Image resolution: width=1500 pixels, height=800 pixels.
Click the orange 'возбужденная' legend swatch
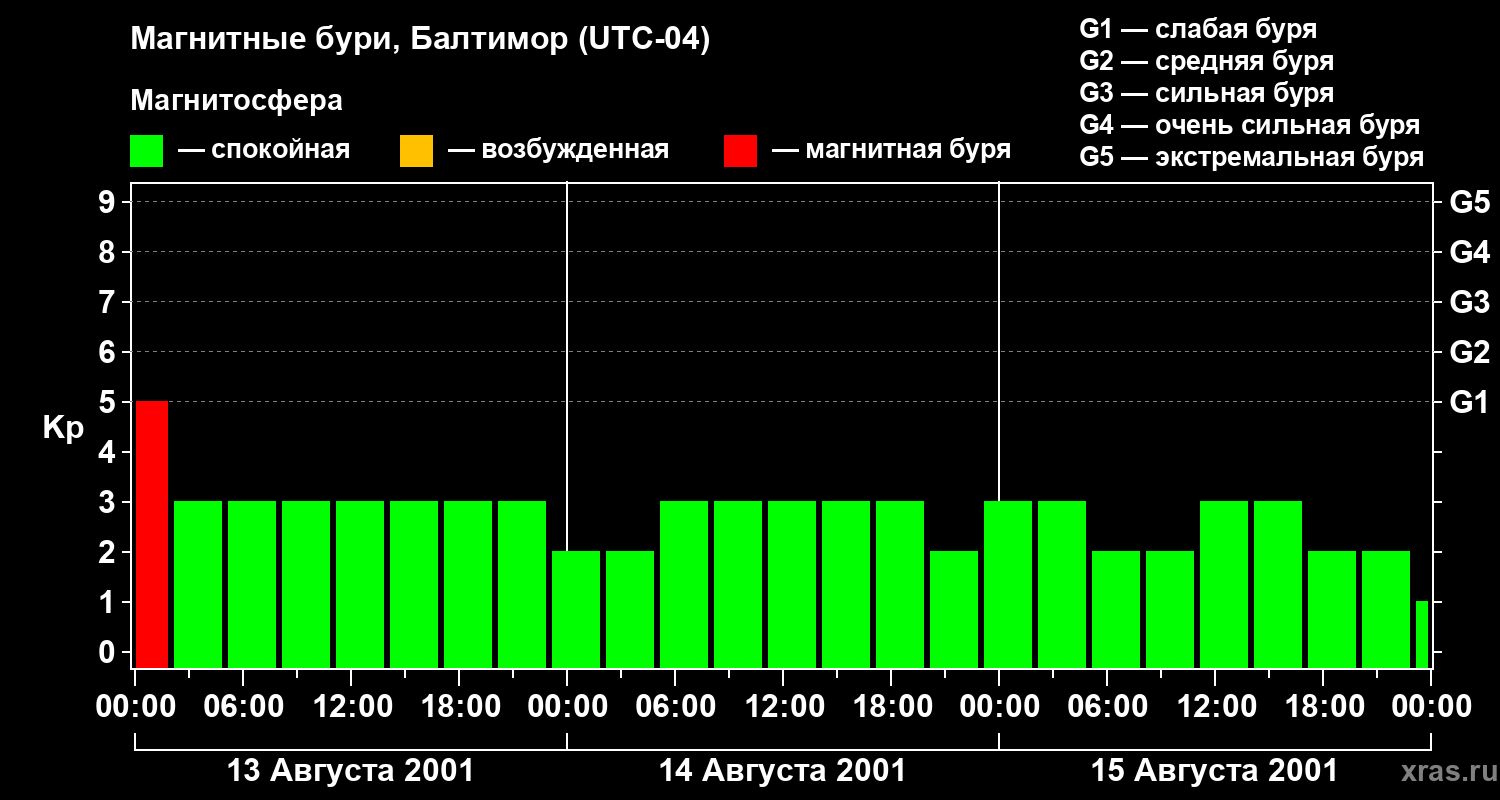click(416, 151)
